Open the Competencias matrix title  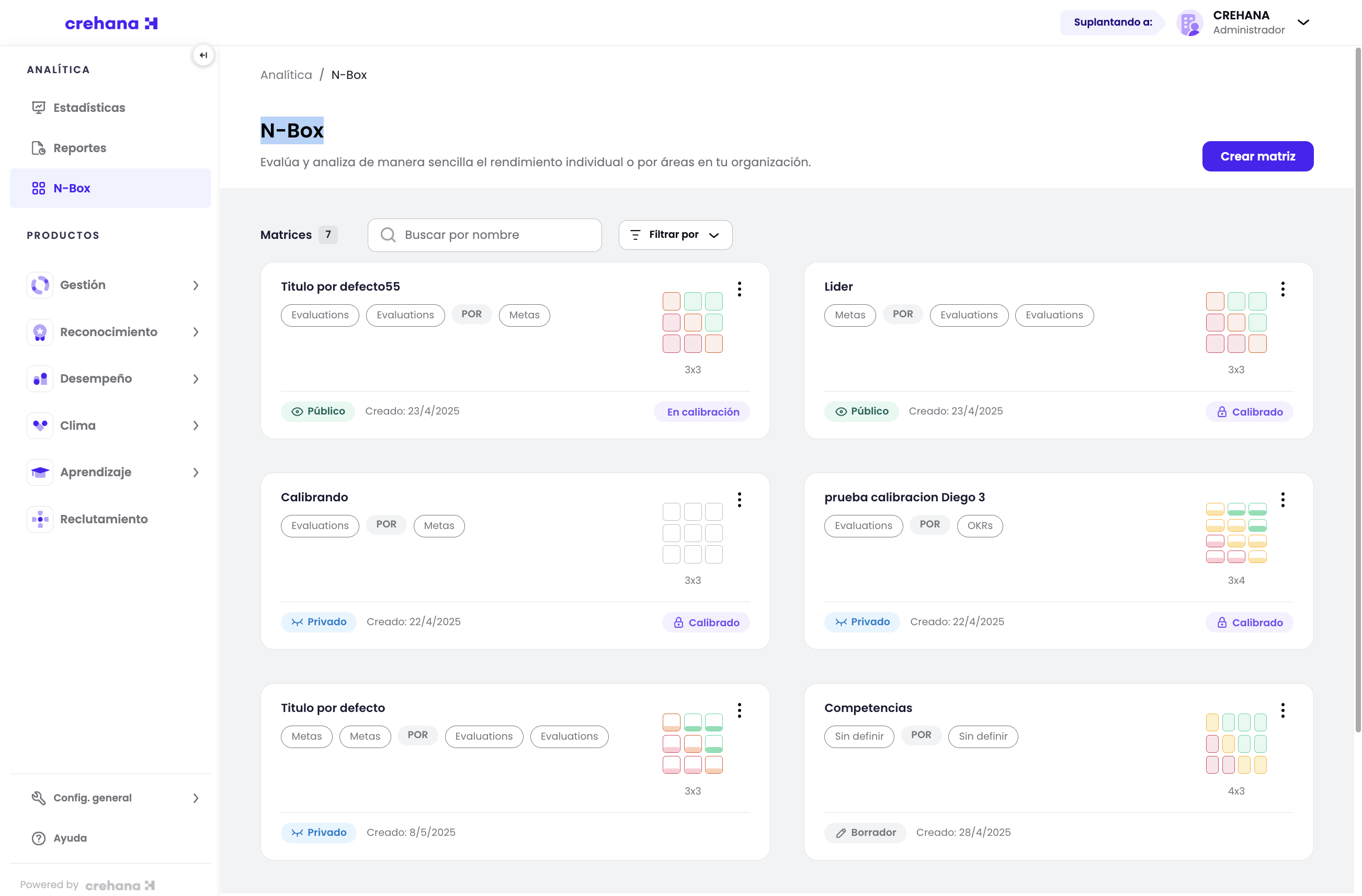[868, 708]
